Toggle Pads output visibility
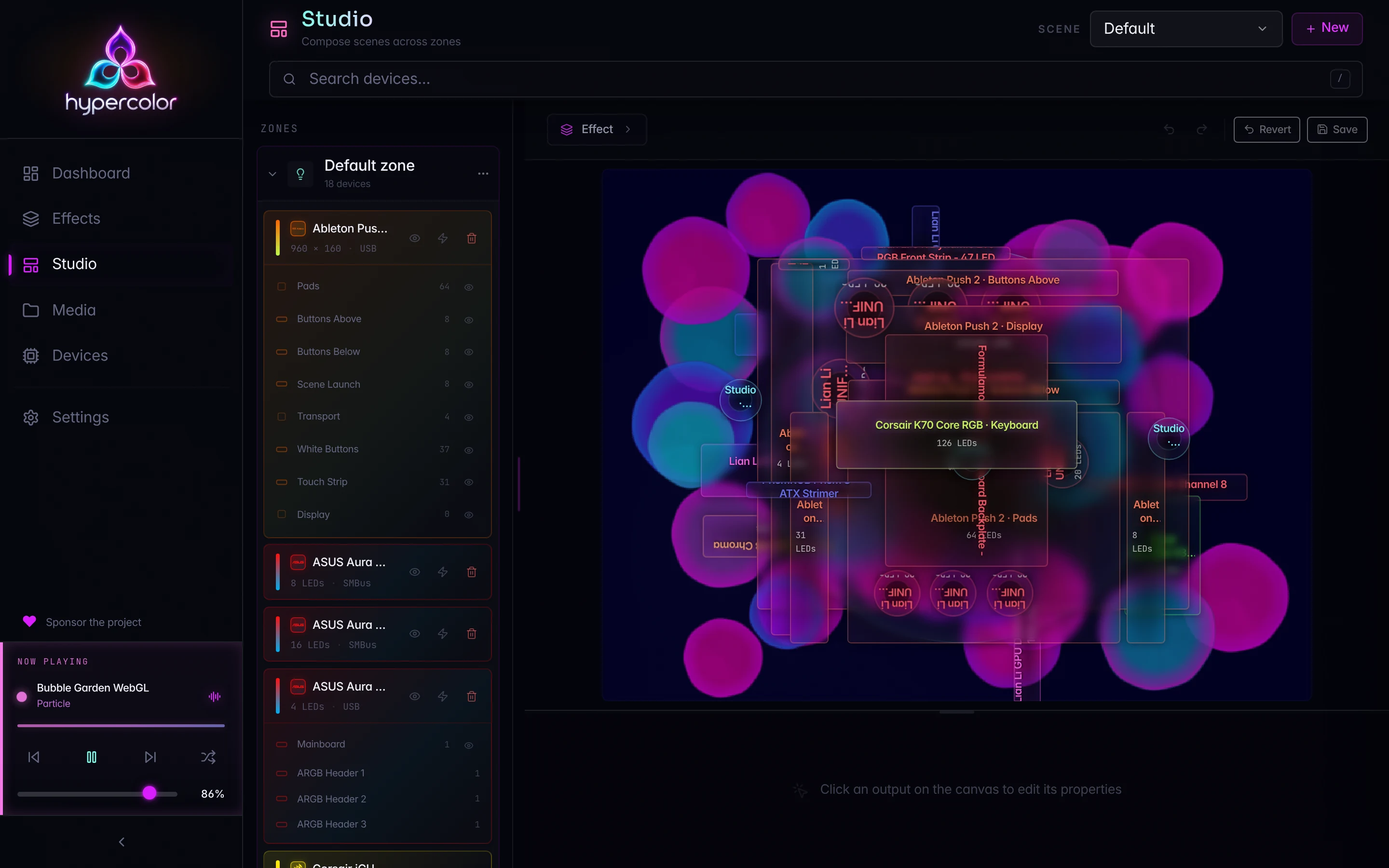The width and height of the screenshot is (1389, 868). [x=468, y=287]
